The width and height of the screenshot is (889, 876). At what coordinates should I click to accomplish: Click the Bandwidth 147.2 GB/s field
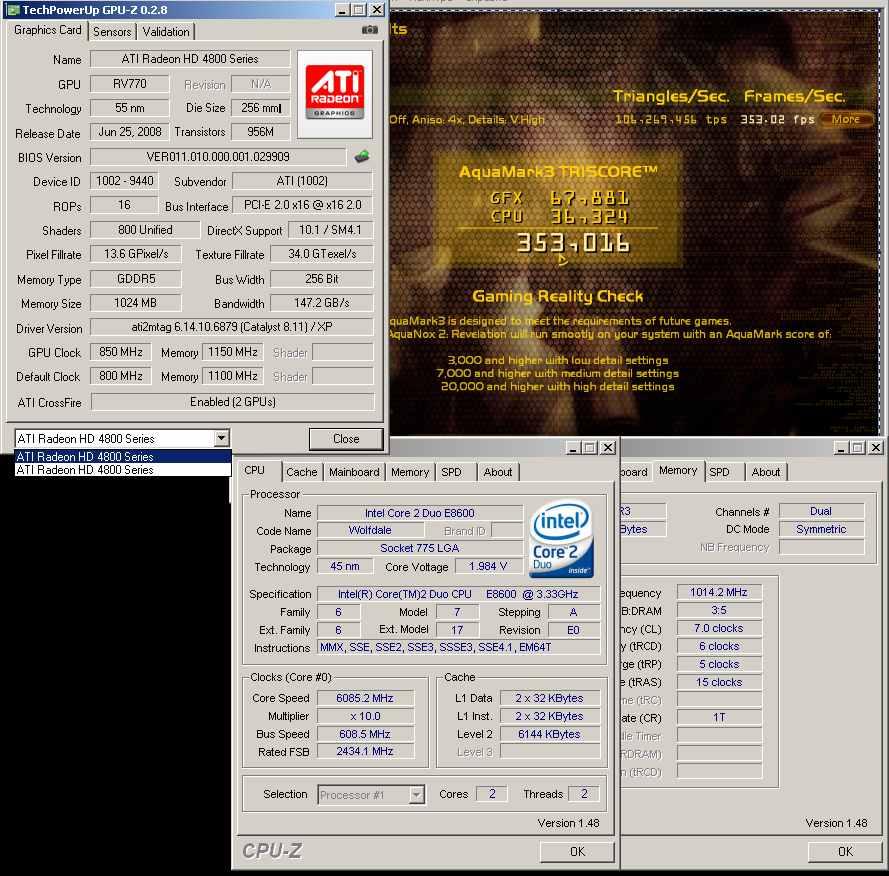[x=321, y=303]
